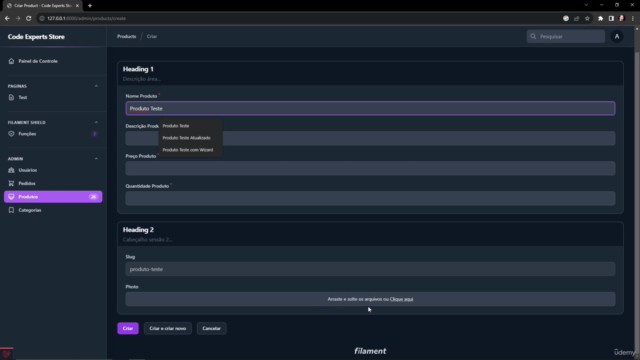The width and height of the screenshot is (640, 360).
Task: Open Funções under Filament Shield
Action: click(53, 134)
